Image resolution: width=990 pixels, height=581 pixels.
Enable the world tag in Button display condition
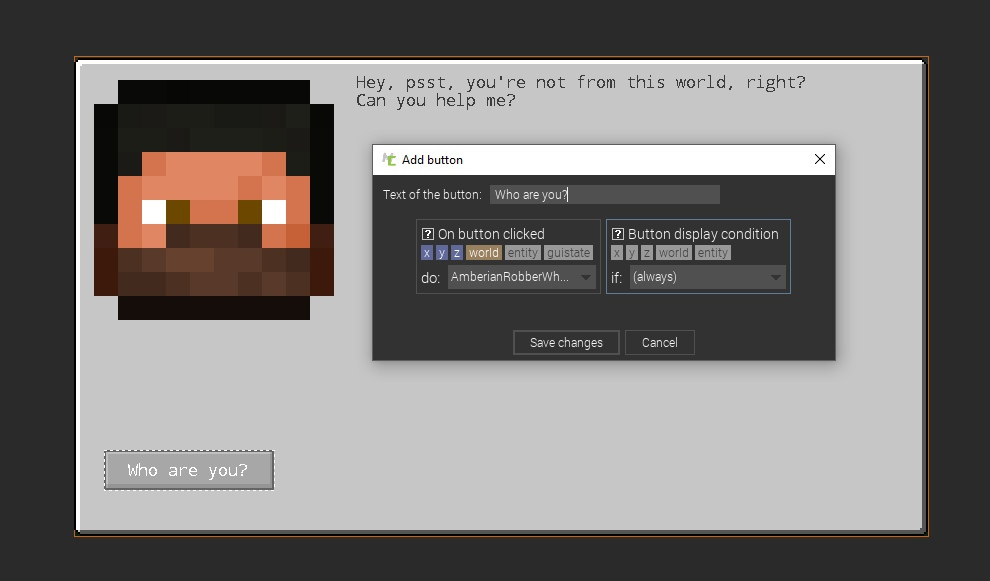pyautogui.click(x=673, y=252)
